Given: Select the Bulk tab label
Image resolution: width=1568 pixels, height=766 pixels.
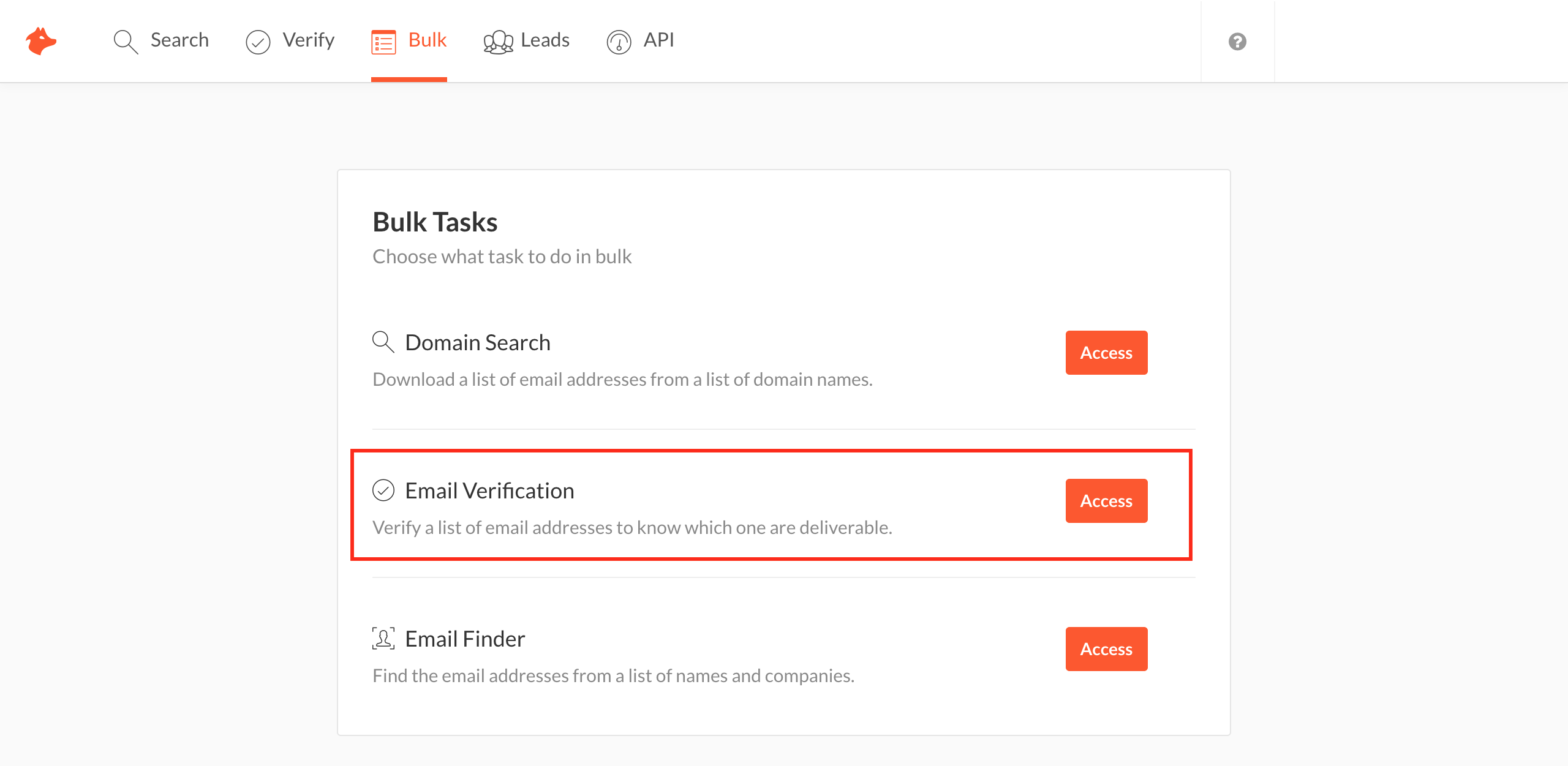Looking at the screenshot, I should (x=428, y=40).
